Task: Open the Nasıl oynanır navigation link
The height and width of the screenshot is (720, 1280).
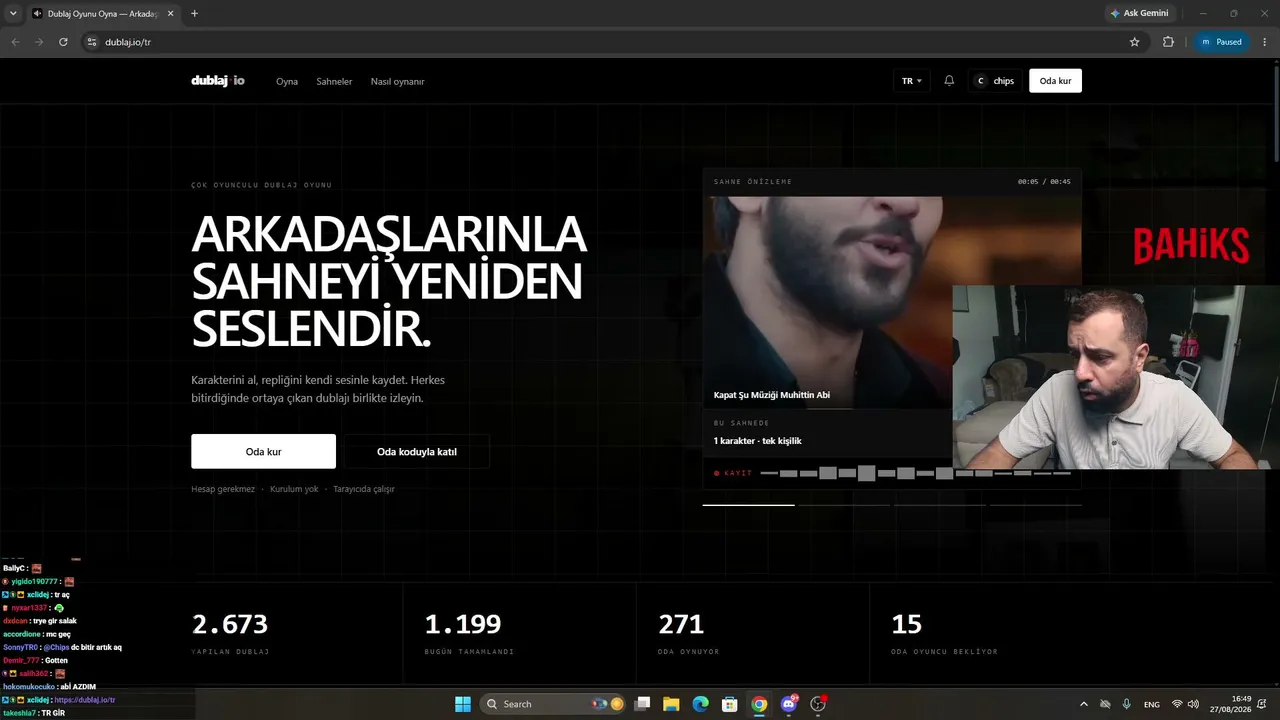Action: (397, 81)
